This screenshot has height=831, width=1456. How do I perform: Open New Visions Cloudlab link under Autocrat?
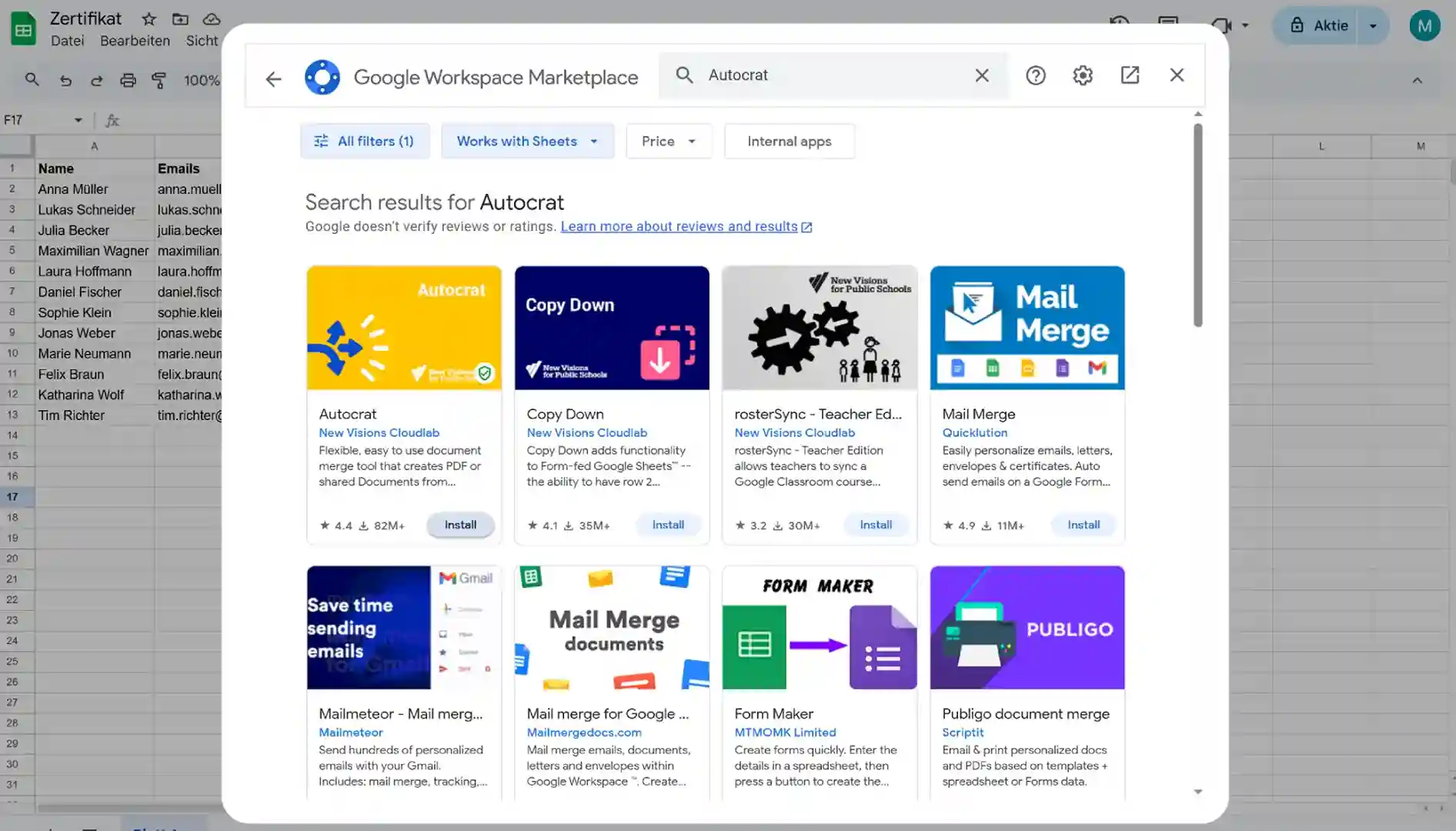(379, 432)
